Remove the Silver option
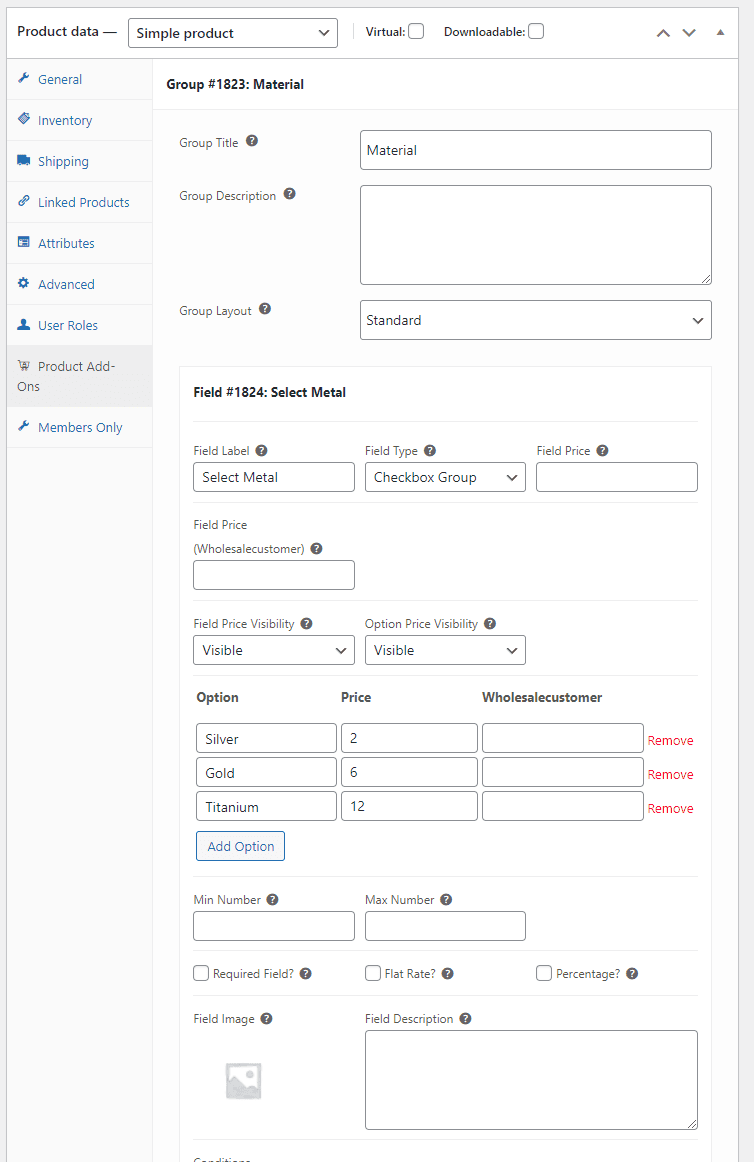Screen dimensions: 754x1162 [670, 740]
